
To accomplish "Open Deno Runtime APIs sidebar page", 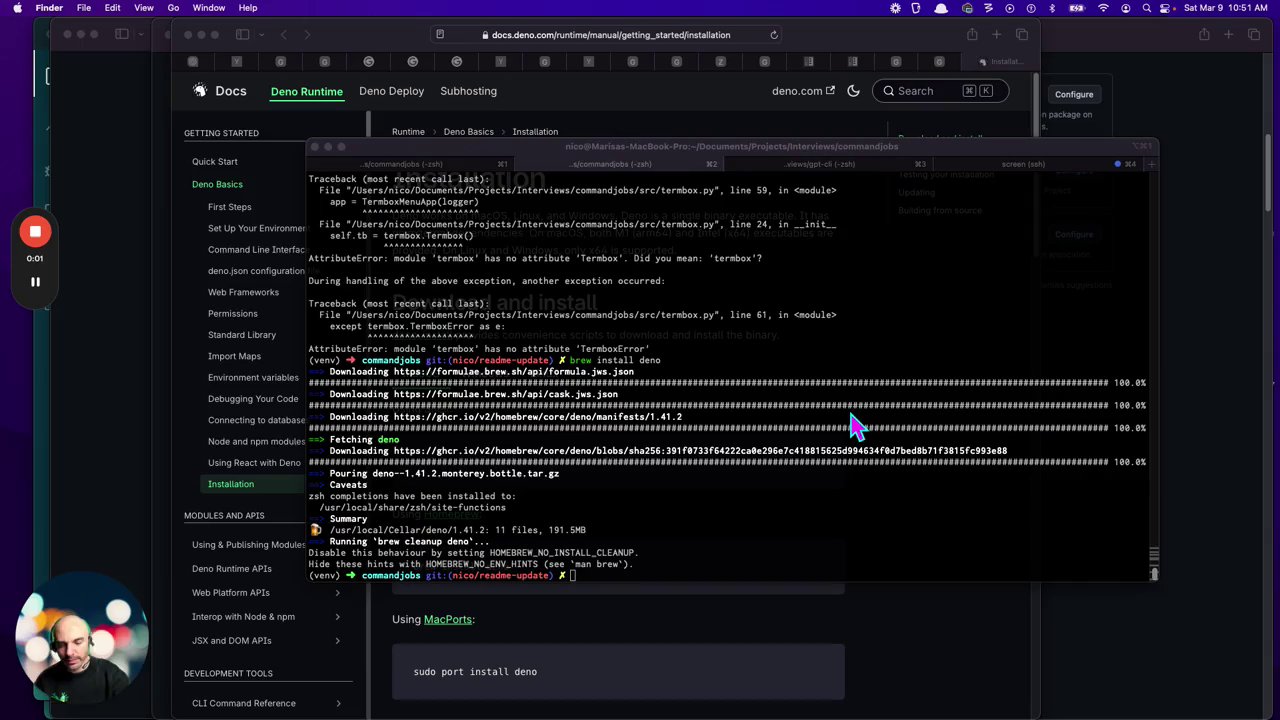I will point(232,569).
